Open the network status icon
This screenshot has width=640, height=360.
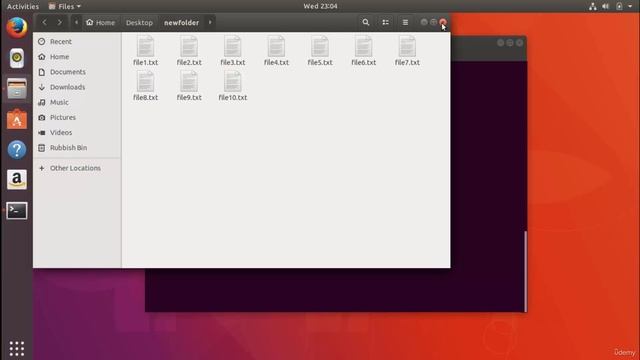593,6
